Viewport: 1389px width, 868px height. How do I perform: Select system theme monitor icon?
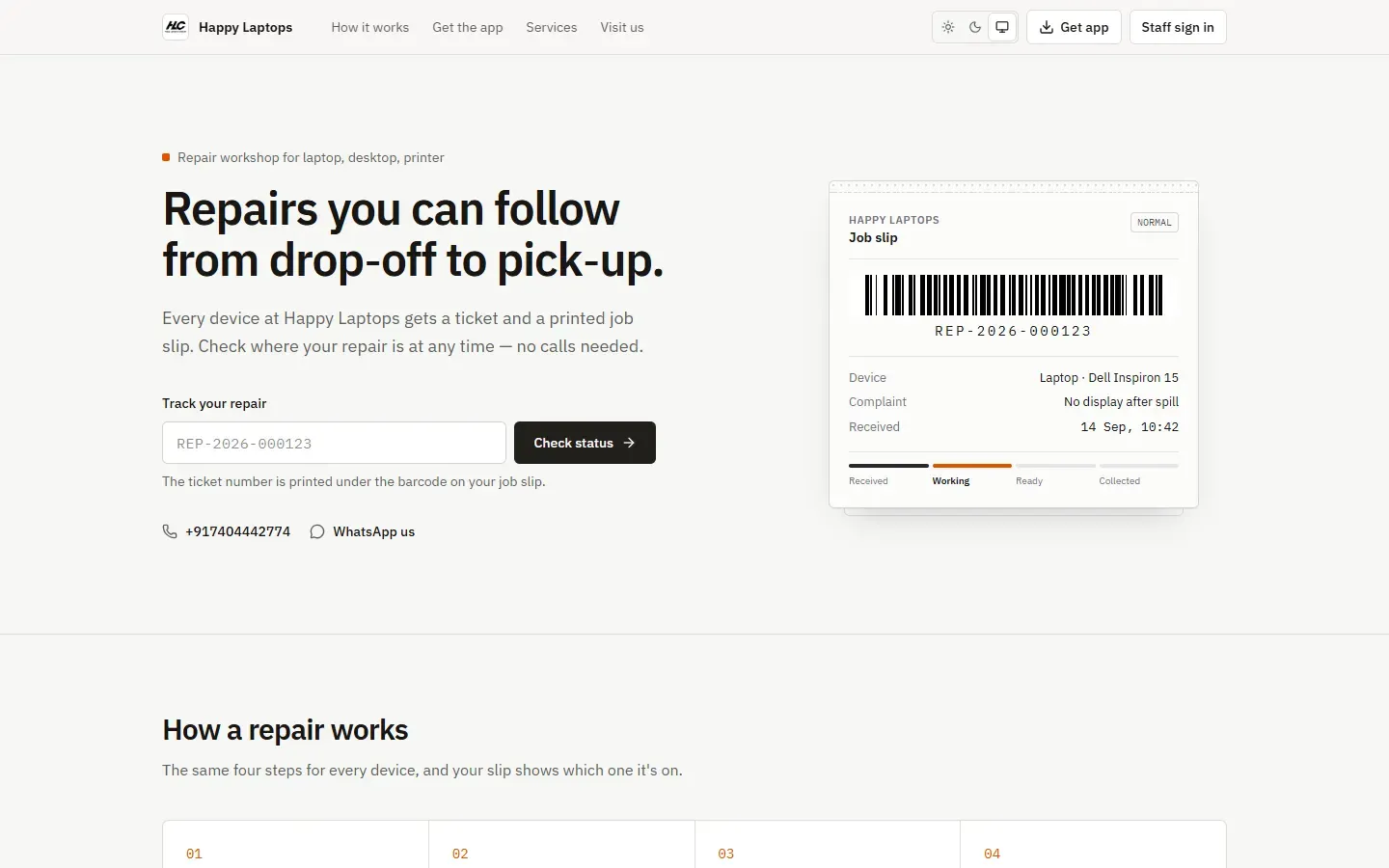click(1002, 27)
